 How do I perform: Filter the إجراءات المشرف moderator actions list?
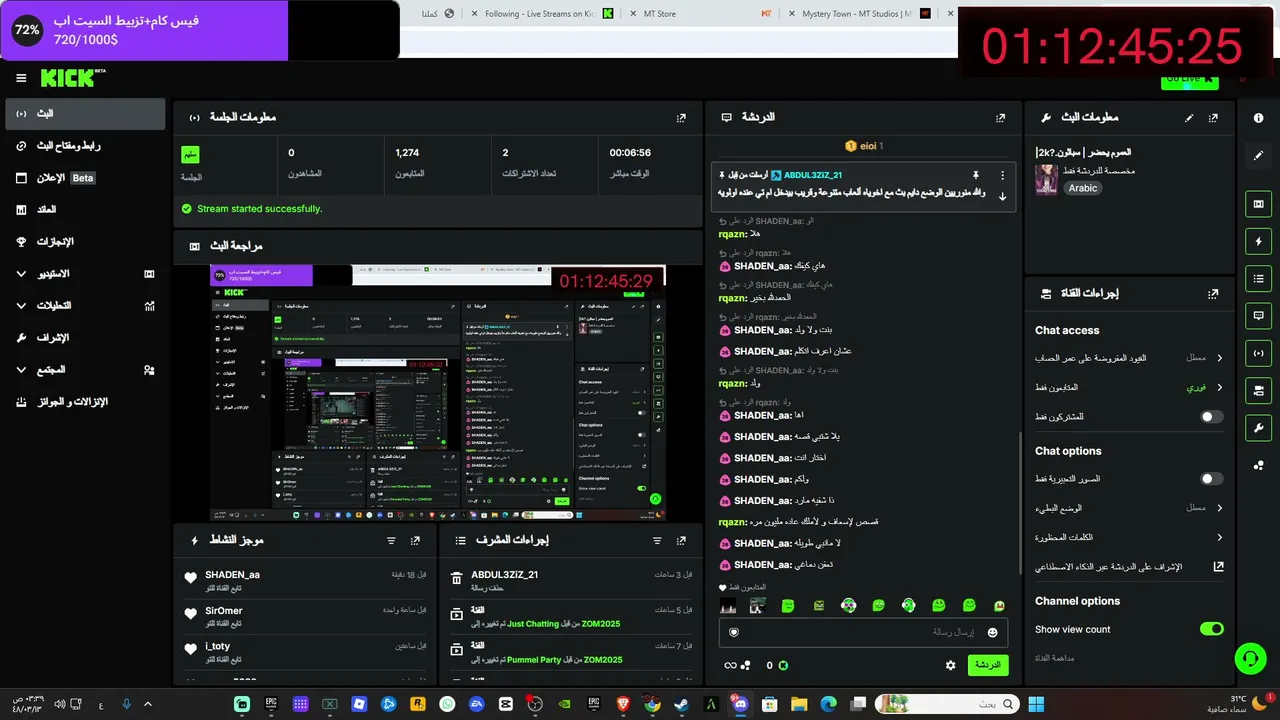(x=657, y=540)
